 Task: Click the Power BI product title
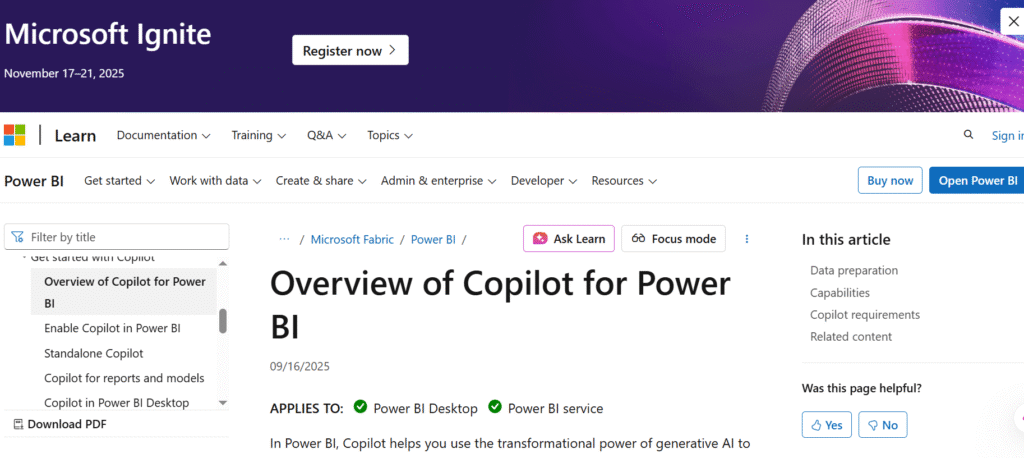(34, 181)
